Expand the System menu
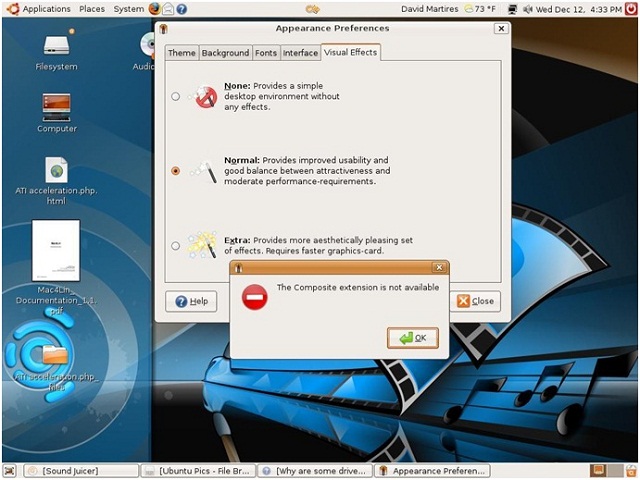This screenshot has width=640, height=480. pos(128,9)
